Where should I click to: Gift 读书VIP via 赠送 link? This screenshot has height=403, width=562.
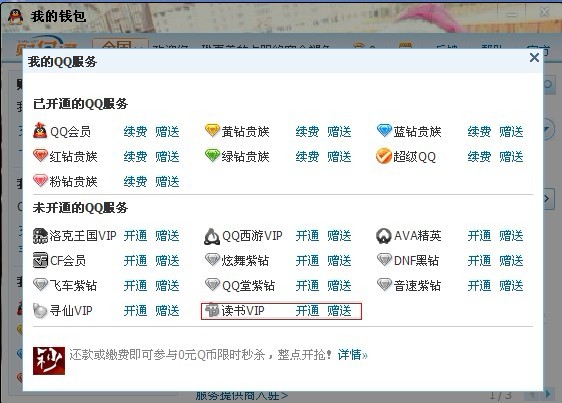click(339, 311)
